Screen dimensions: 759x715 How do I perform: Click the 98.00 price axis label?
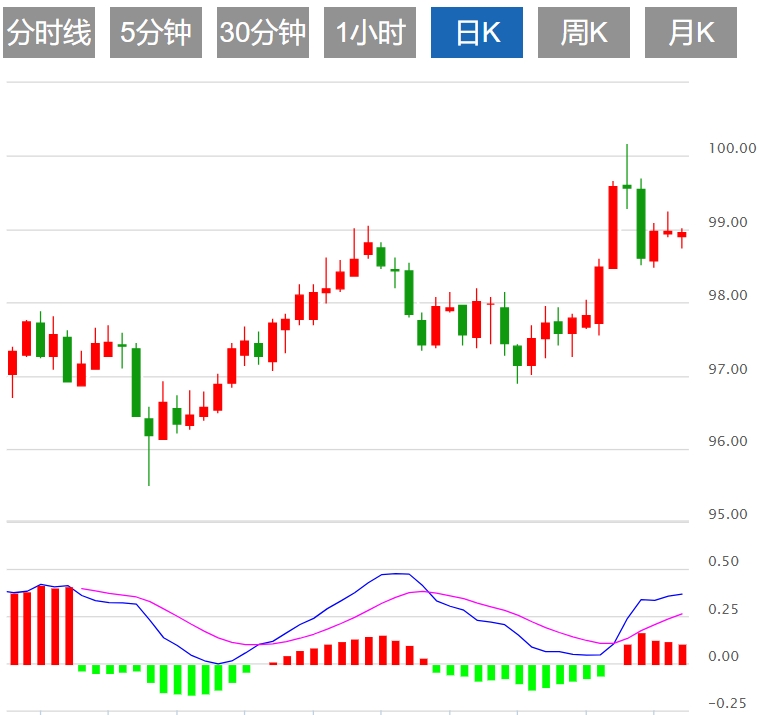click(728, 295)
